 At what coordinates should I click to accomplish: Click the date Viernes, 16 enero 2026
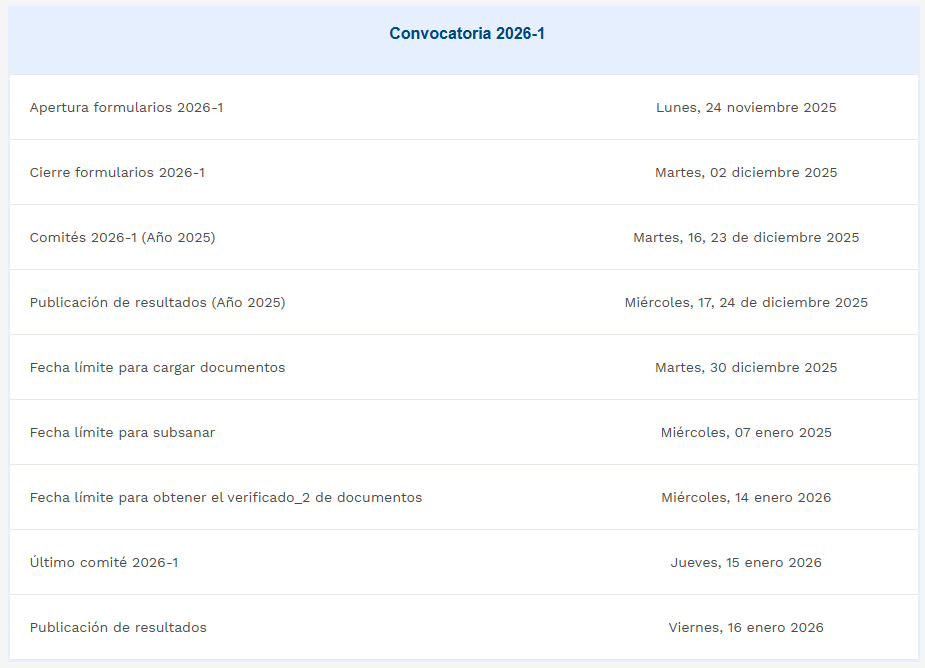point(746,627)
